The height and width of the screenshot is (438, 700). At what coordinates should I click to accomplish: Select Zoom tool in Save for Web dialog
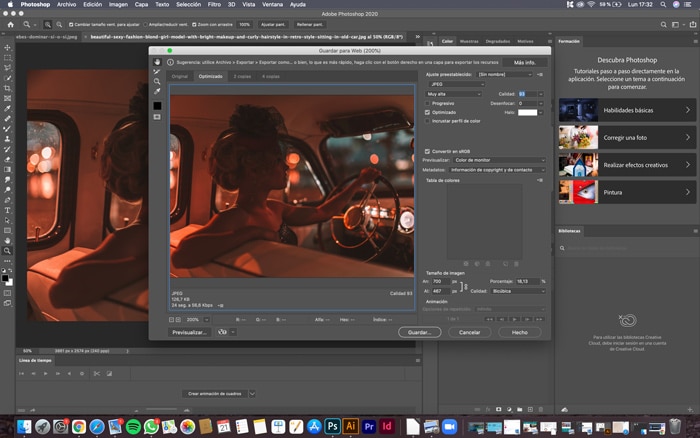click(157, 82)
